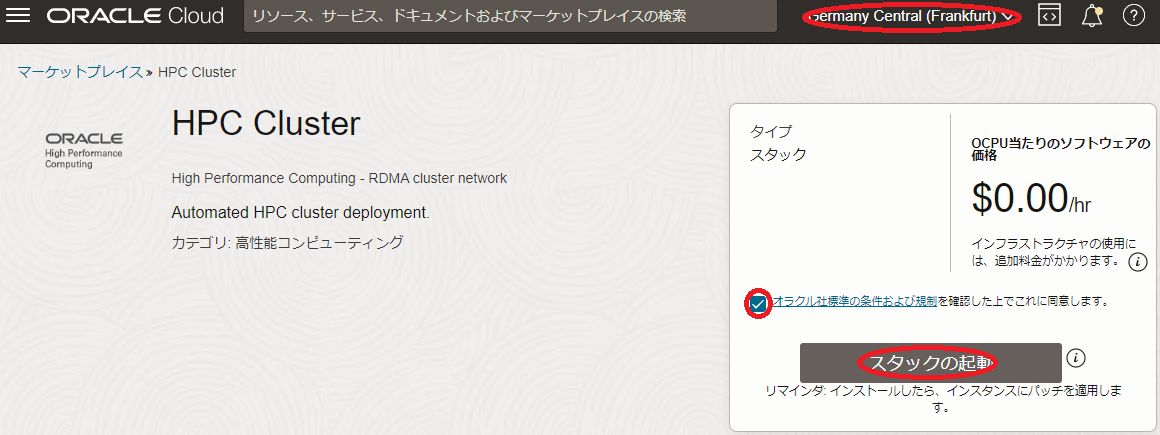Open the hamburger navigation menu

[x=19, y=17]
